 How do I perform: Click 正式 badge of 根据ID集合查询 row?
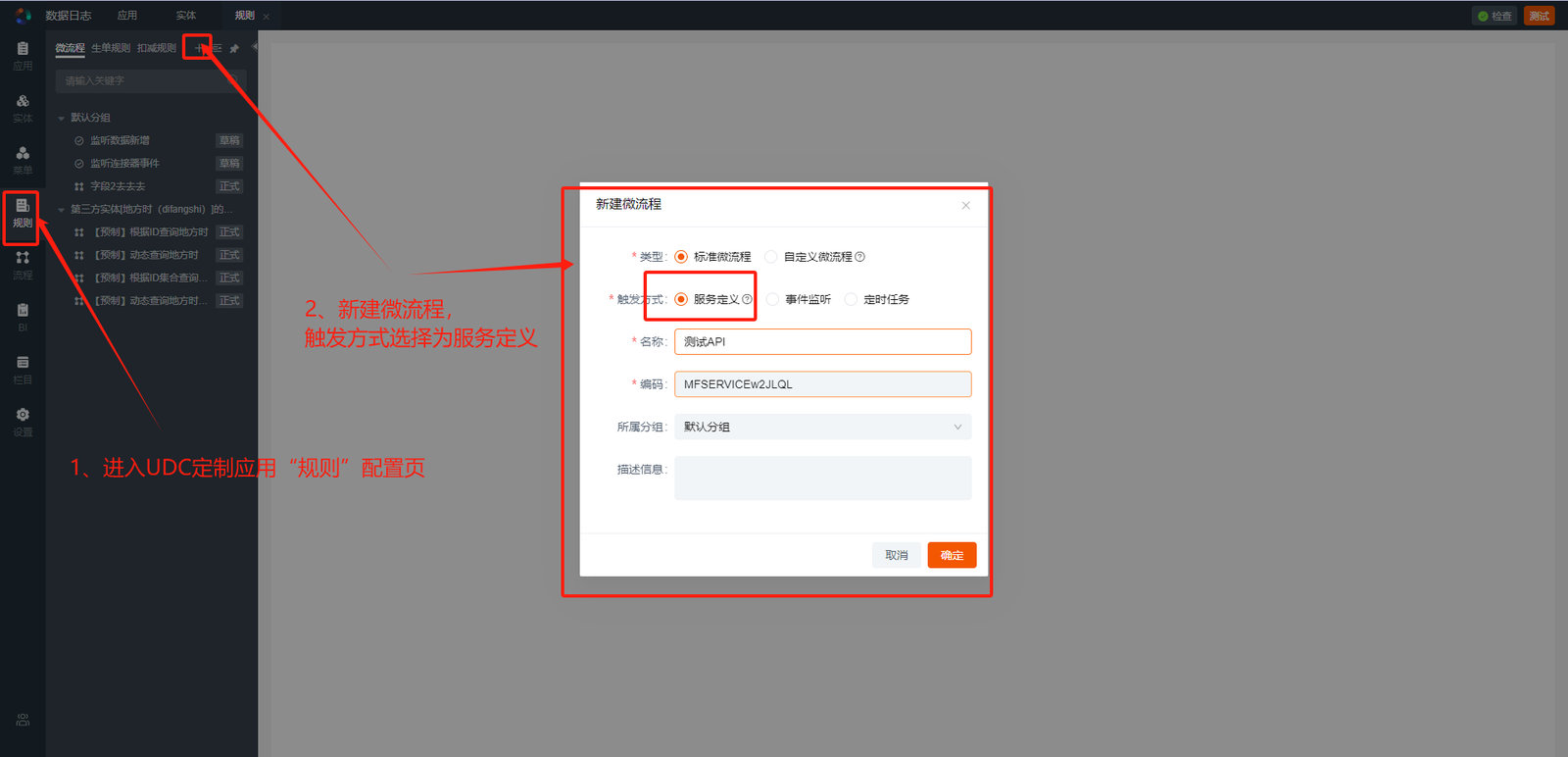[x=229, y=278]
